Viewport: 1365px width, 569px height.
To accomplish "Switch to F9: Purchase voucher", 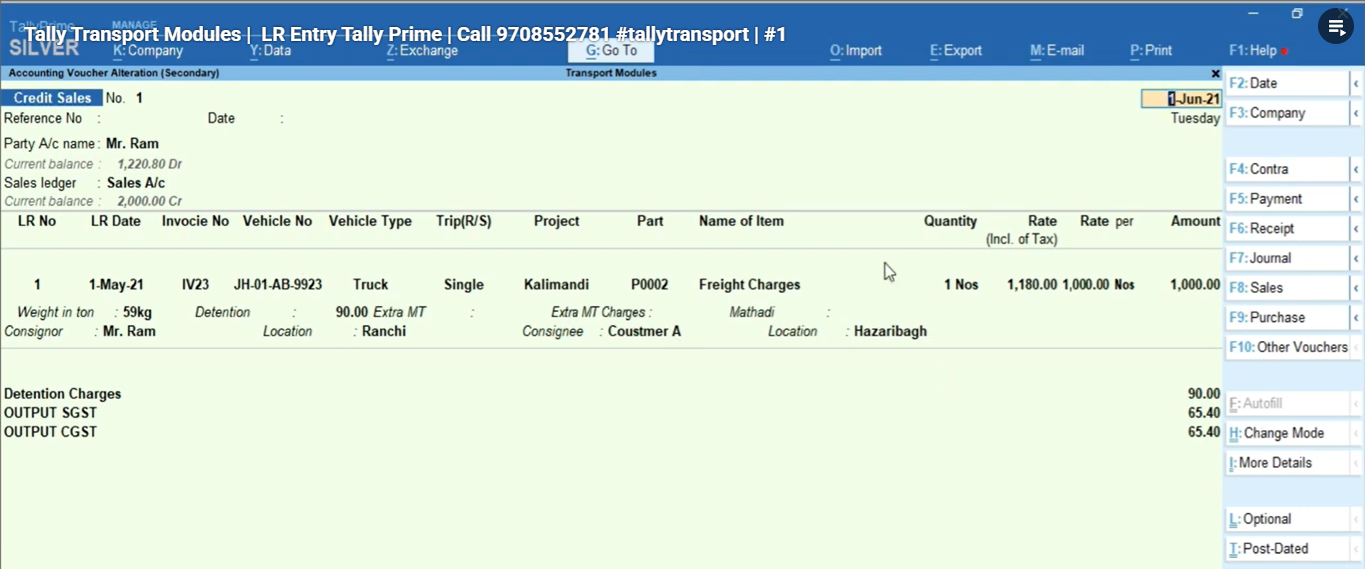I will coord(1287,317).
